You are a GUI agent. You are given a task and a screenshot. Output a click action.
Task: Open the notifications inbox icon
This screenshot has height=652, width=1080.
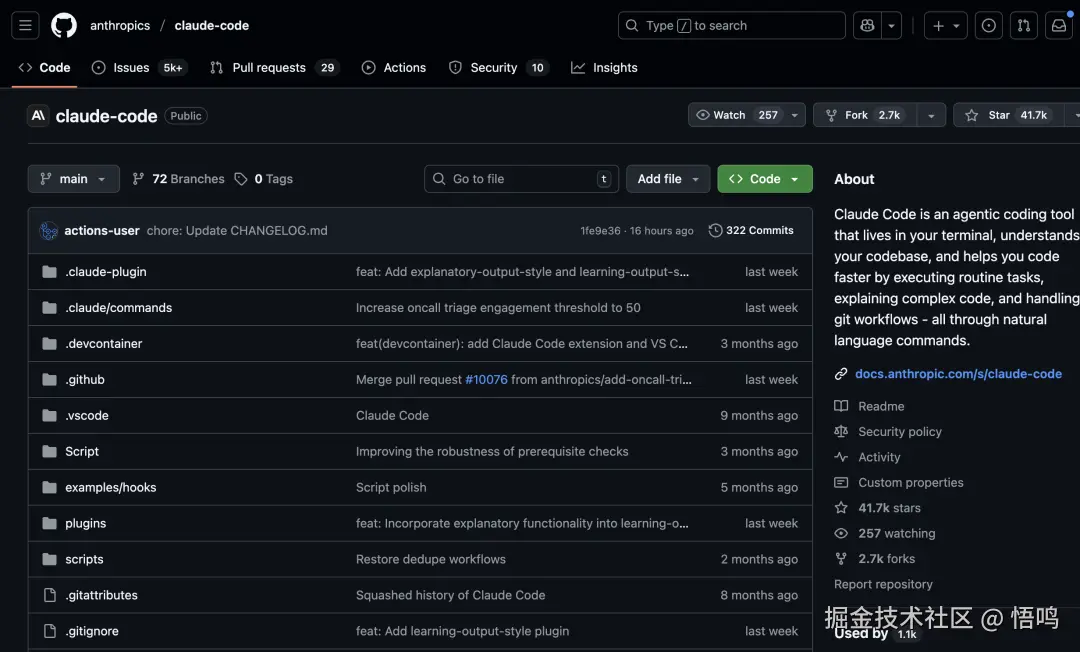(1059, 25)
